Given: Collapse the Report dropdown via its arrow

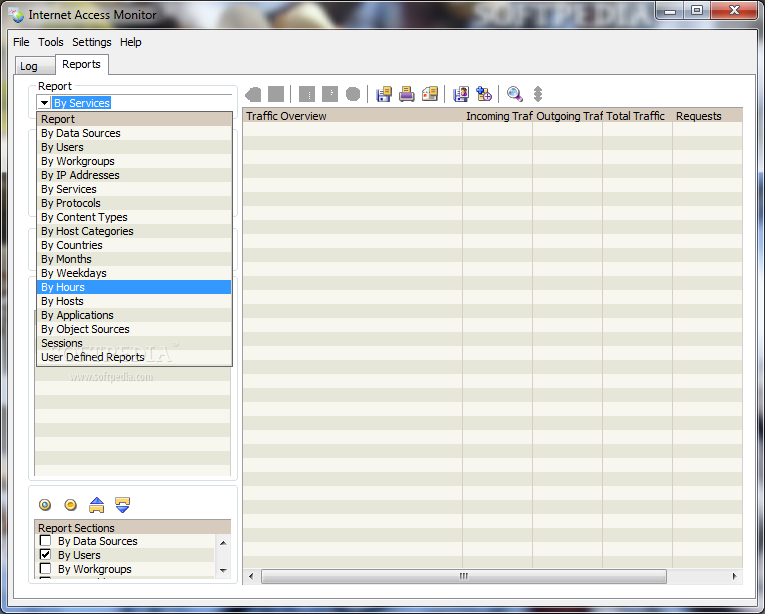Looking at the screenshot, I should click(44, 103).
